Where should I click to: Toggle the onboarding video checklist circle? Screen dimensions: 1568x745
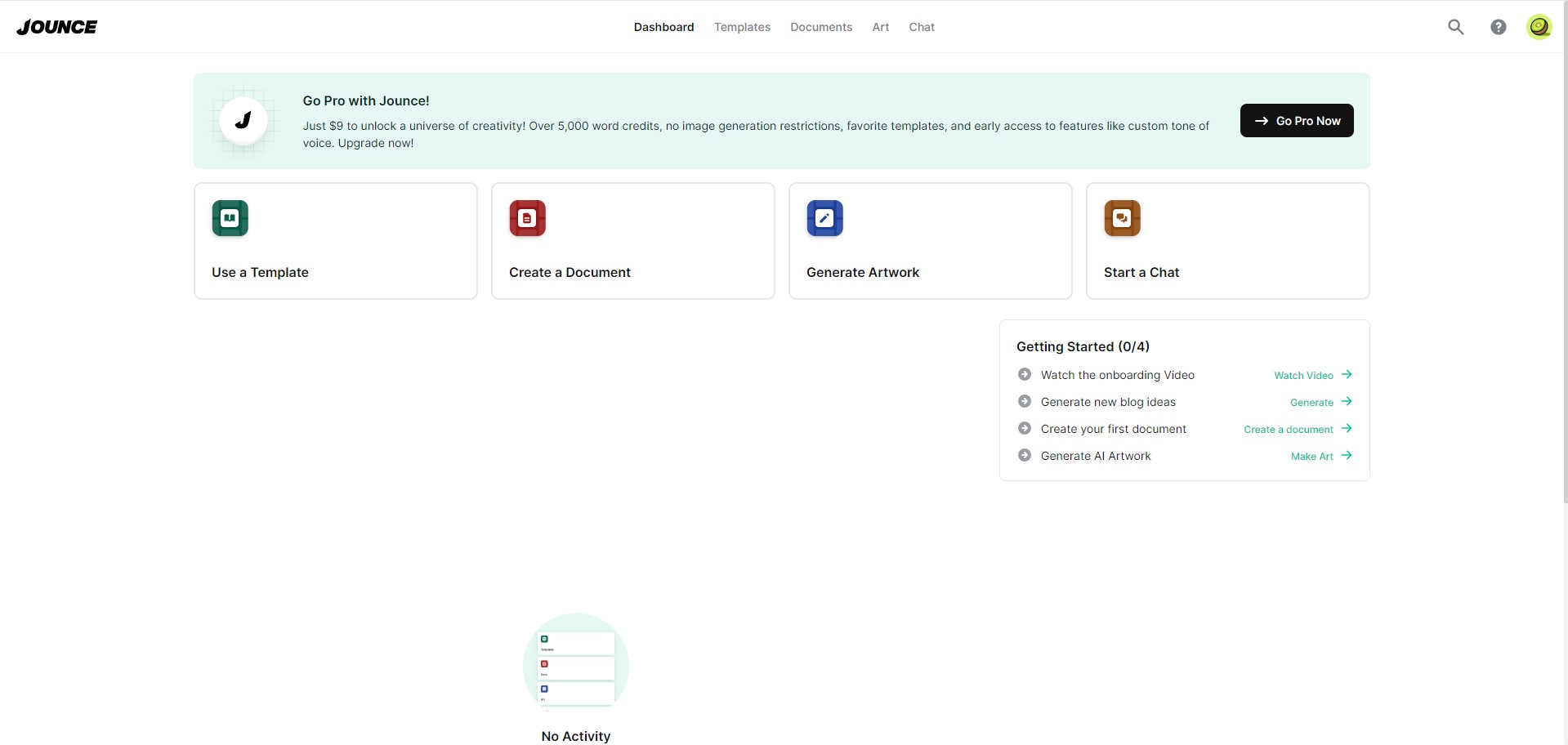coord(1025,374)
